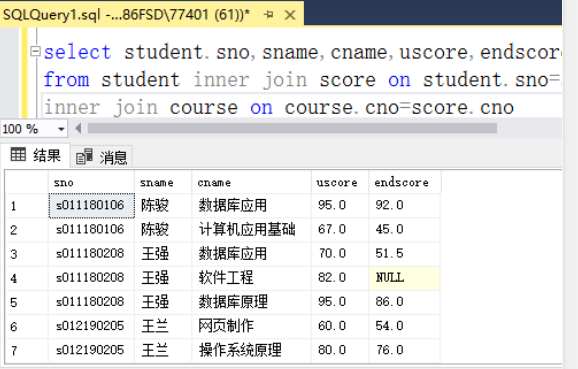
Task: Click the NULL endscore cell
Action: 404,278
